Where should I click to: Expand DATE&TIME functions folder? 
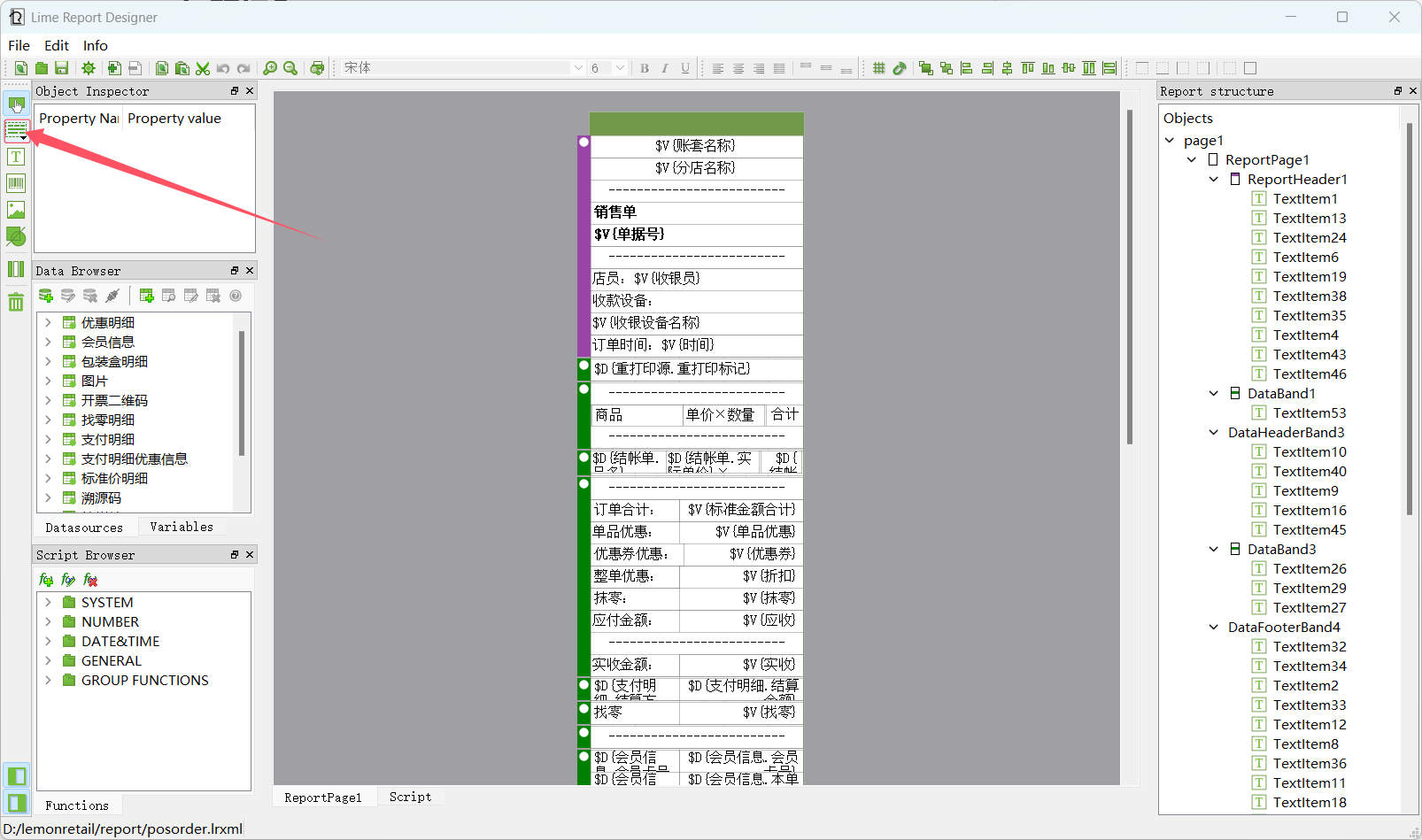coord(48,641)
